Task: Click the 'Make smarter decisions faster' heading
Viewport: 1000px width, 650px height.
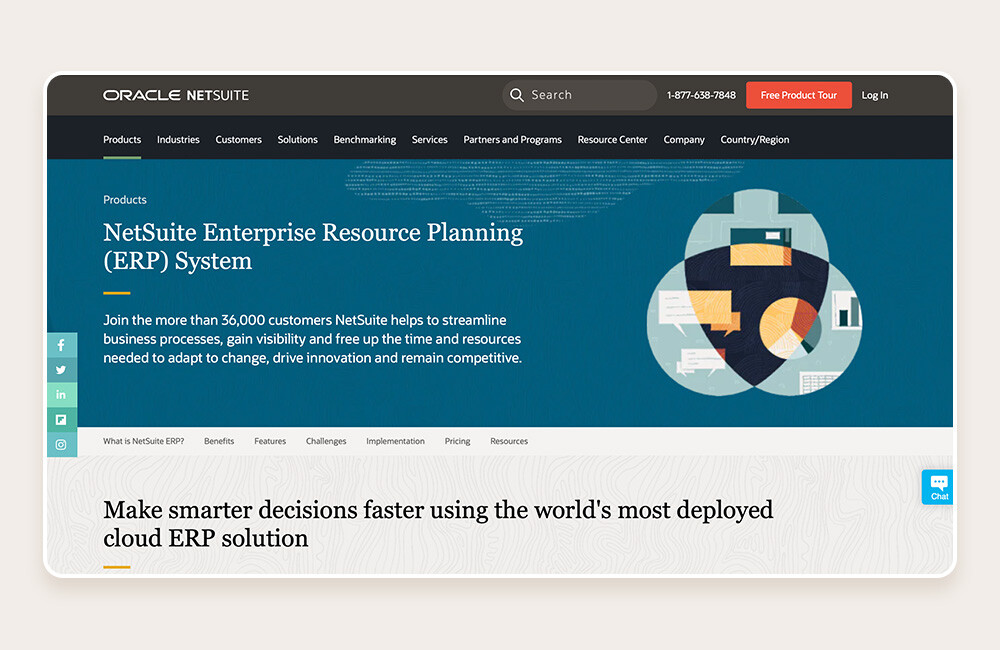Action: pyautogui.click(x=438, y=524)
